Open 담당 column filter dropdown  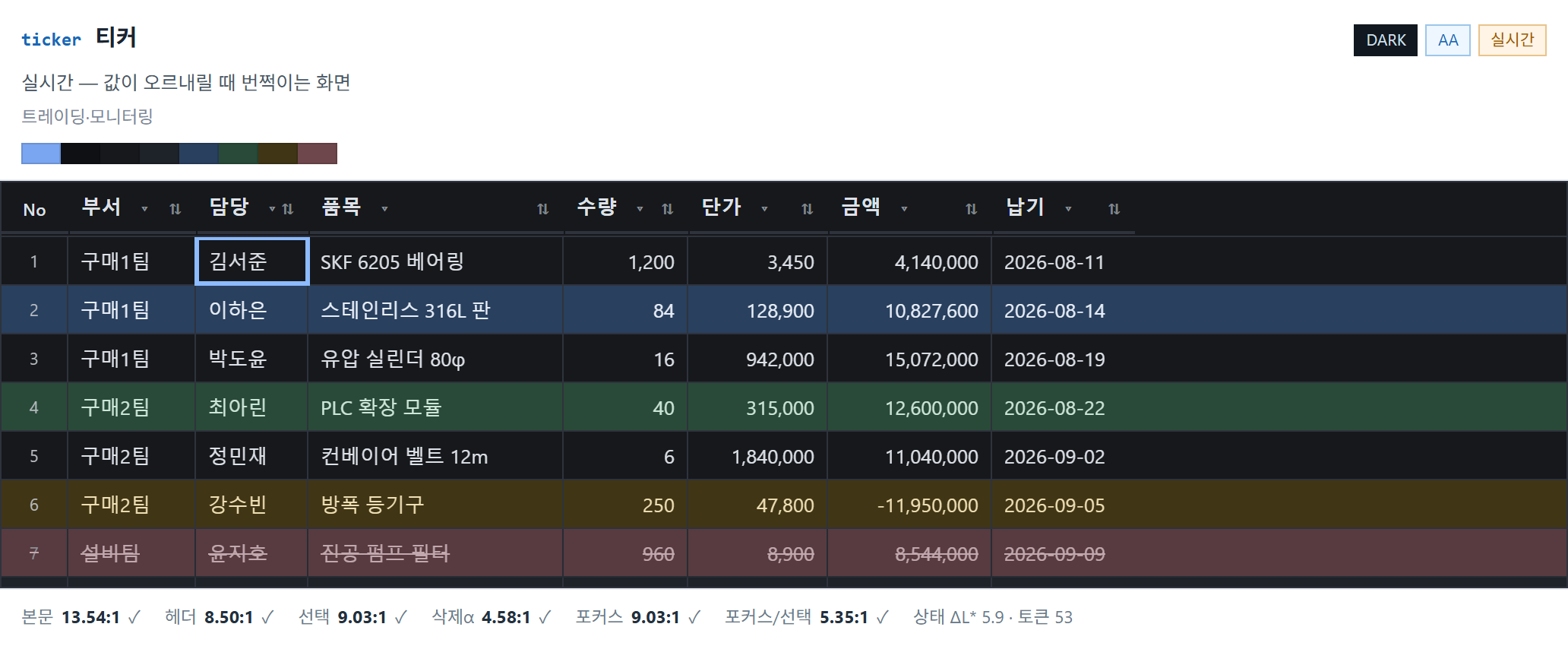point(273,209)
